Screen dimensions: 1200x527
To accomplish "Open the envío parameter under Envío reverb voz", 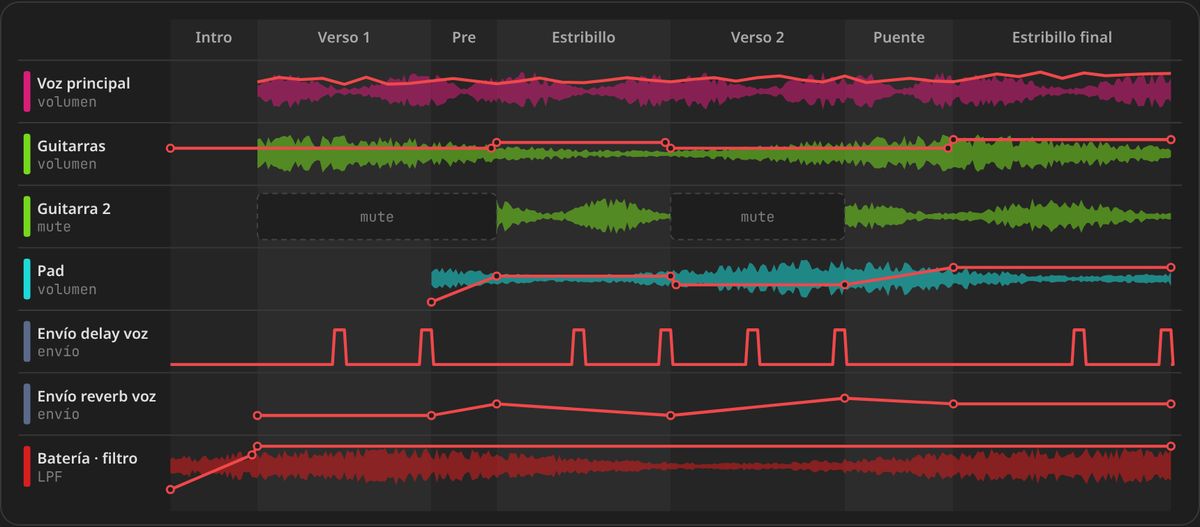I will (58, 414).
